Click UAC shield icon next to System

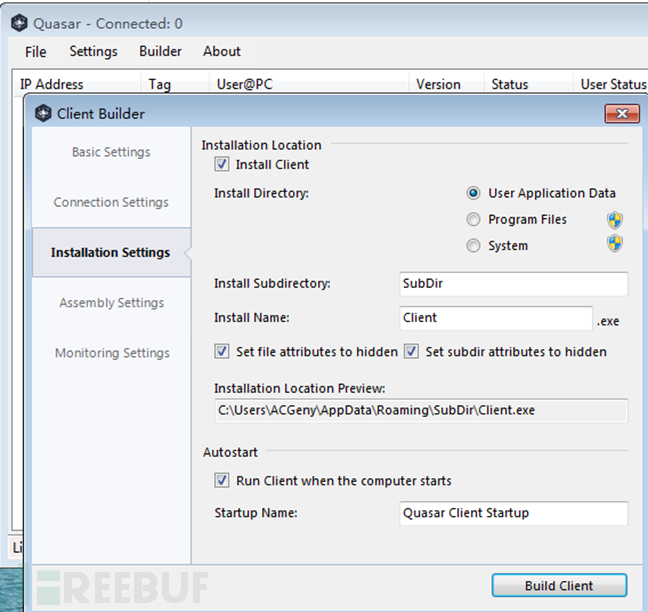pos(615,244)
